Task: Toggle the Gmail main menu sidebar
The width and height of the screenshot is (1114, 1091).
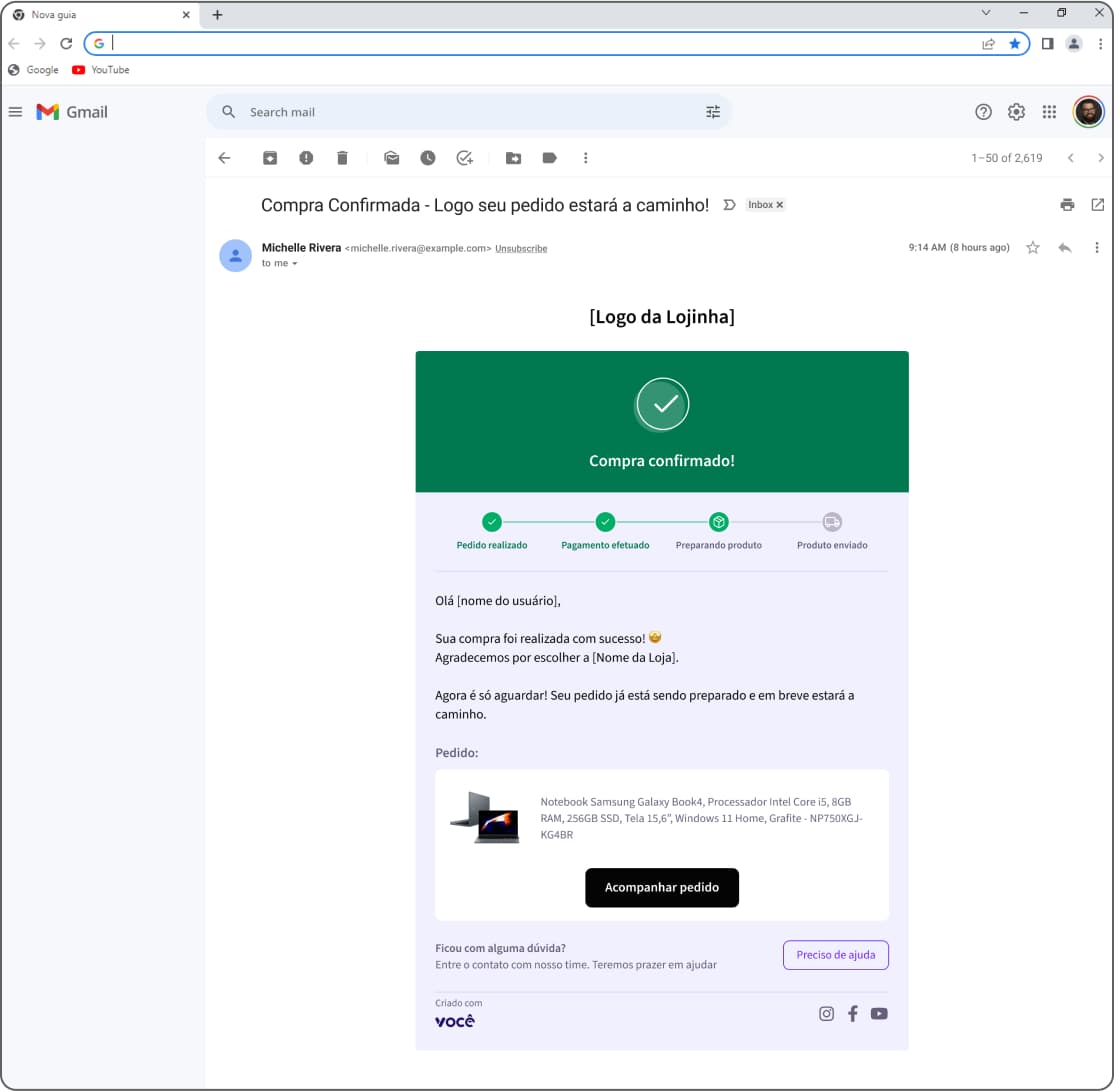Action: tap(15, 112)
